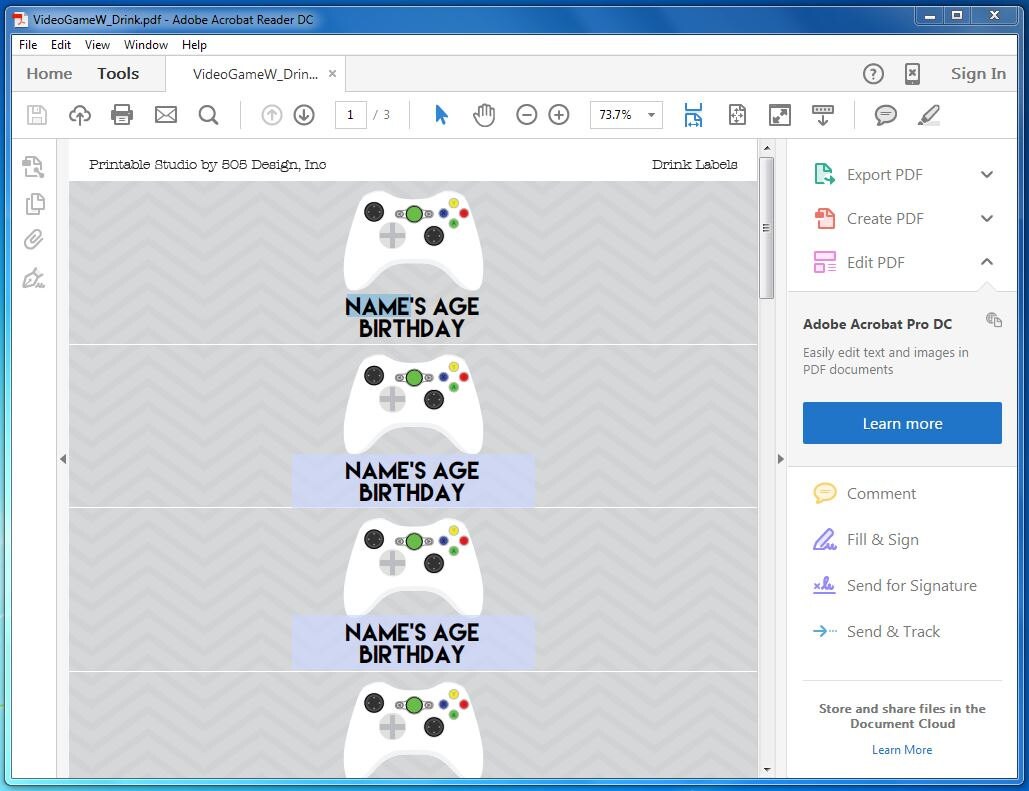Open the Page Thumbnails panel

[35, 203]
